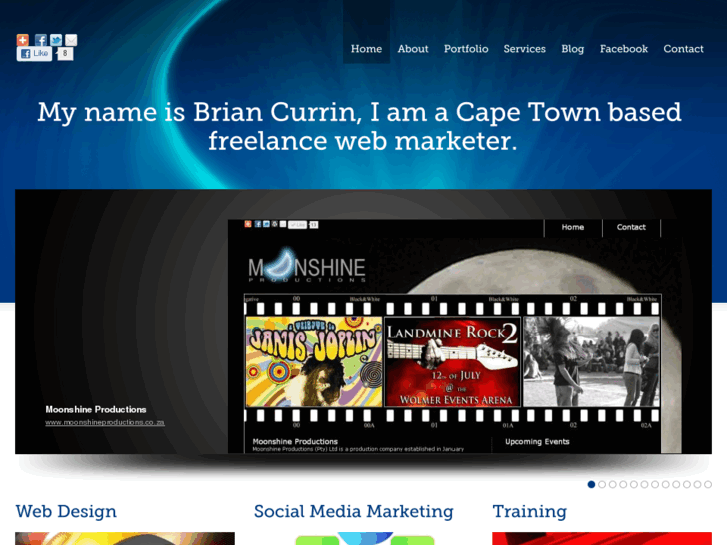Open the Home menu item
Viewport: 727px width, 545px height.
[366, 49]
